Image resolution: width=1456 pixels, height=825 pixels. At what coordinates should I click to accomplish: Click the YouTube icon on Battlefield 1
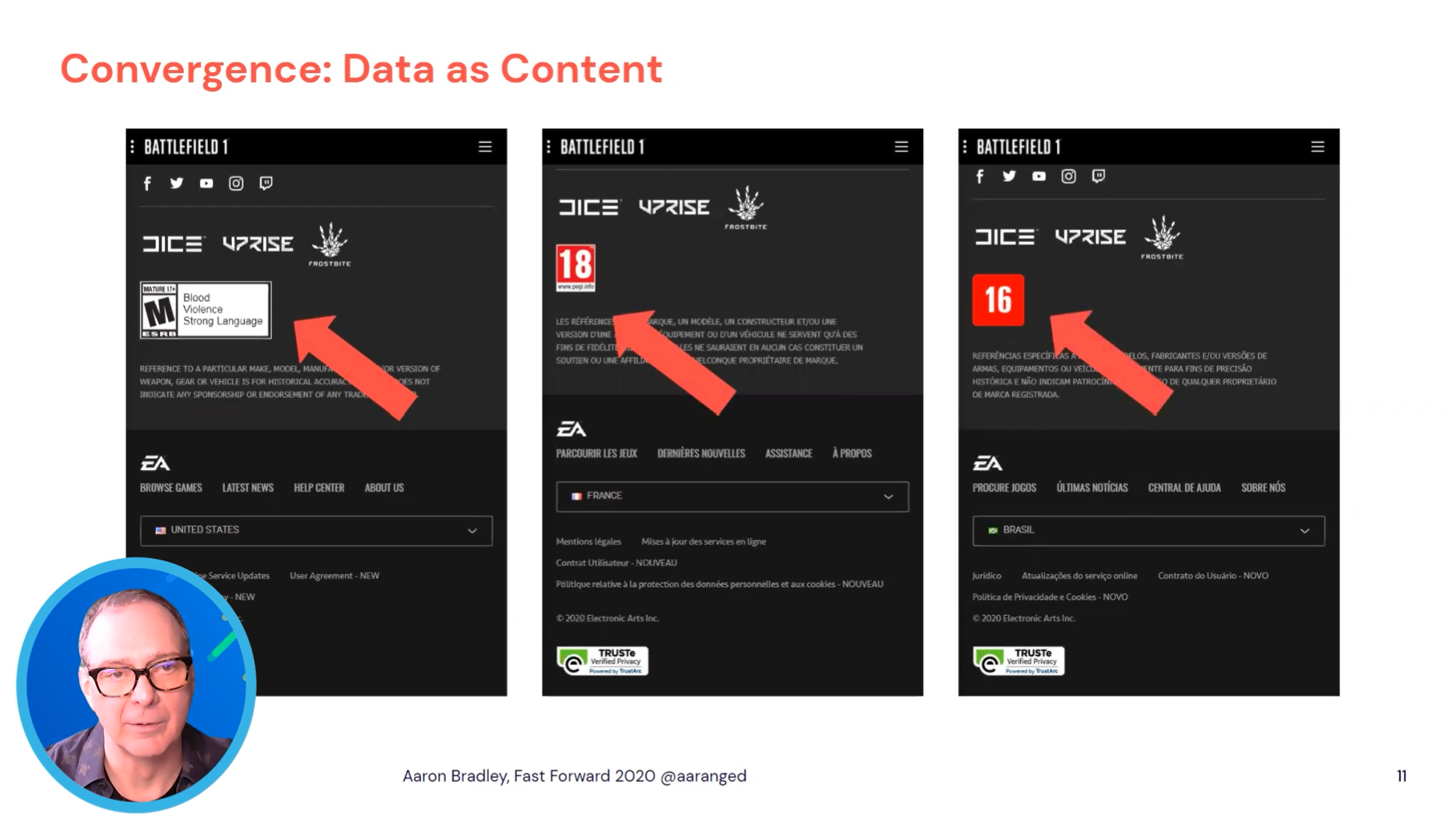(x=207, y=183)
